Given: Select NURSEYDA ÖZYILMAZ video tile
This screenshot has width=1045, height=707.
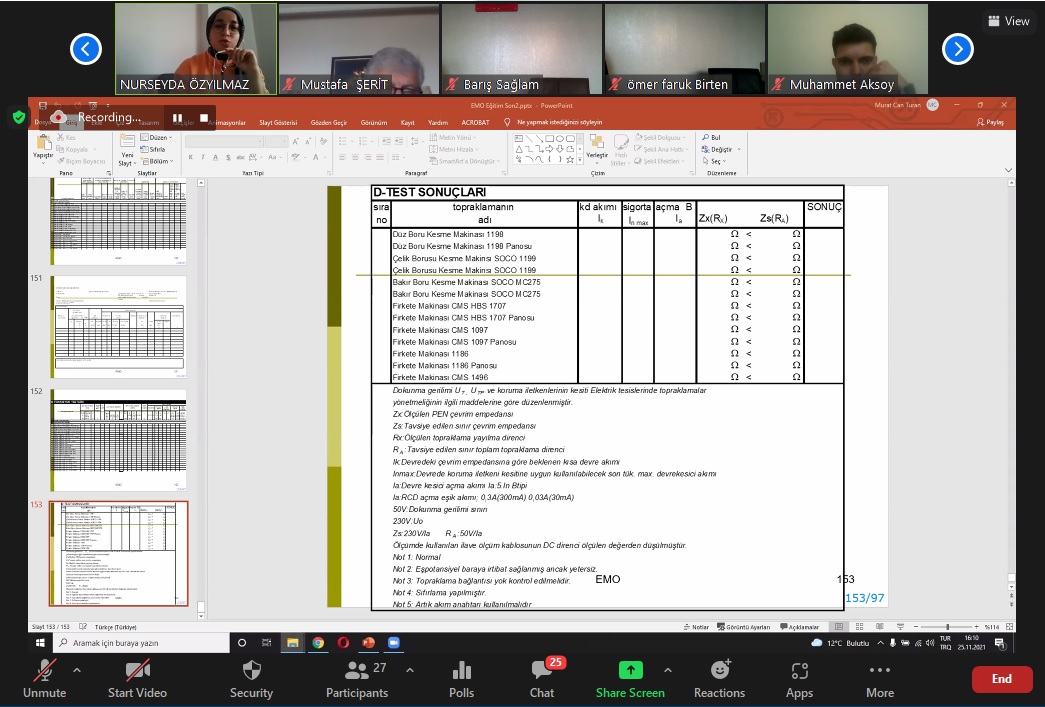Looking at the screenshot, I should [x=196, y=49].
